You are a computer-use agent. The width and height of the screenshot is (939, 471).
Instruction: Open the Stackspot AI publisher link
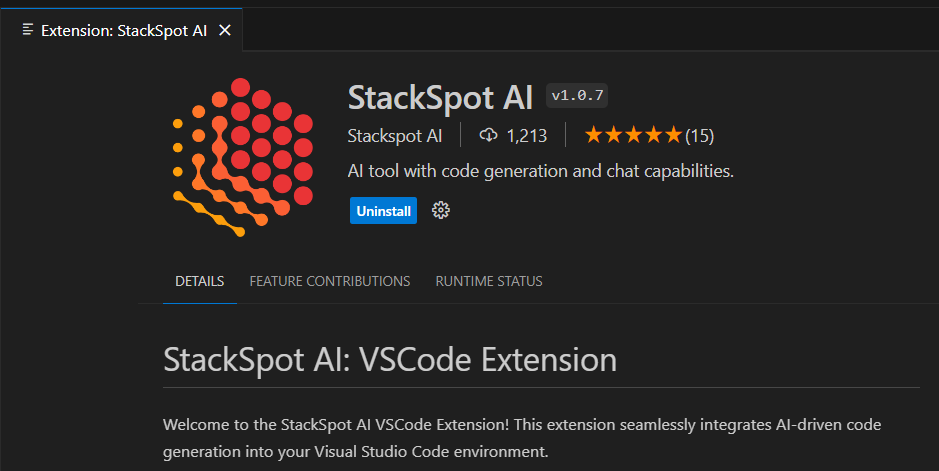tap(395, 136)
